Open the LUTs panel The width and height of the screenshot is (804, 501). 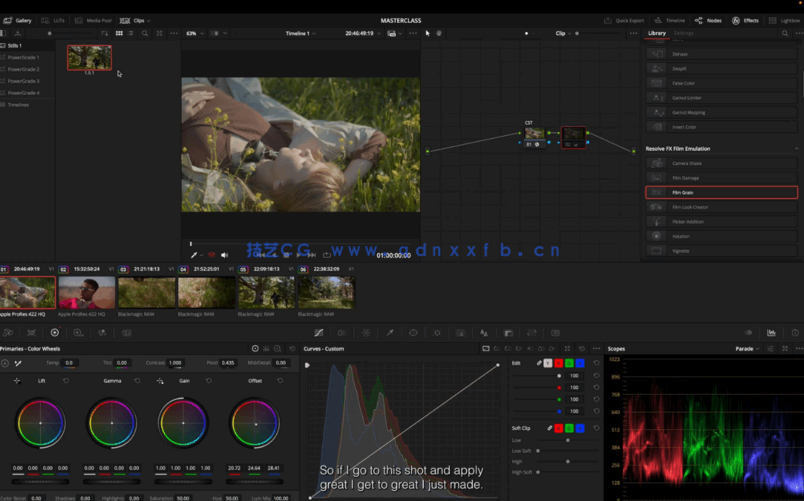click(x=53, y=21)
